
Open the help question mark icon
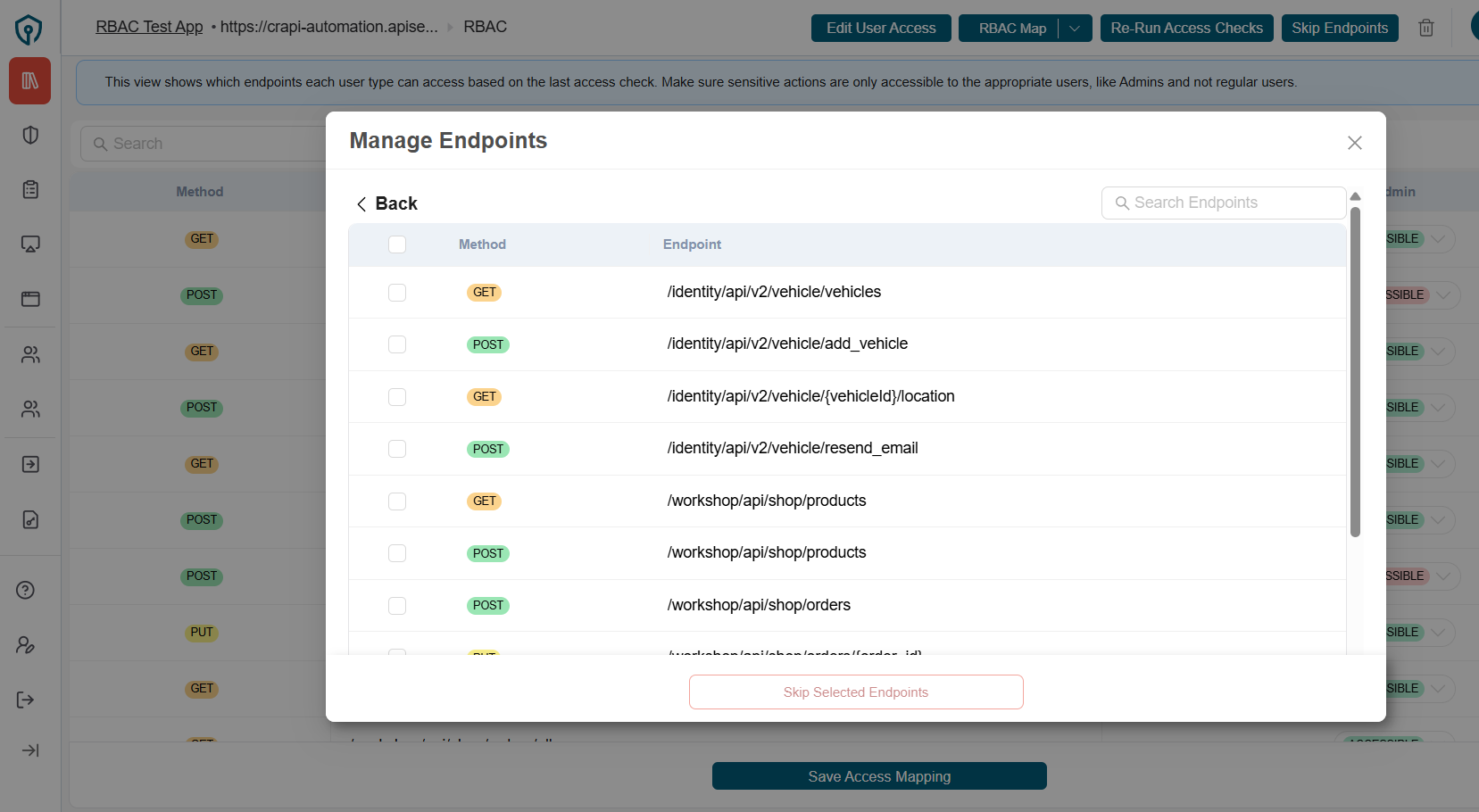pos(26,590)
